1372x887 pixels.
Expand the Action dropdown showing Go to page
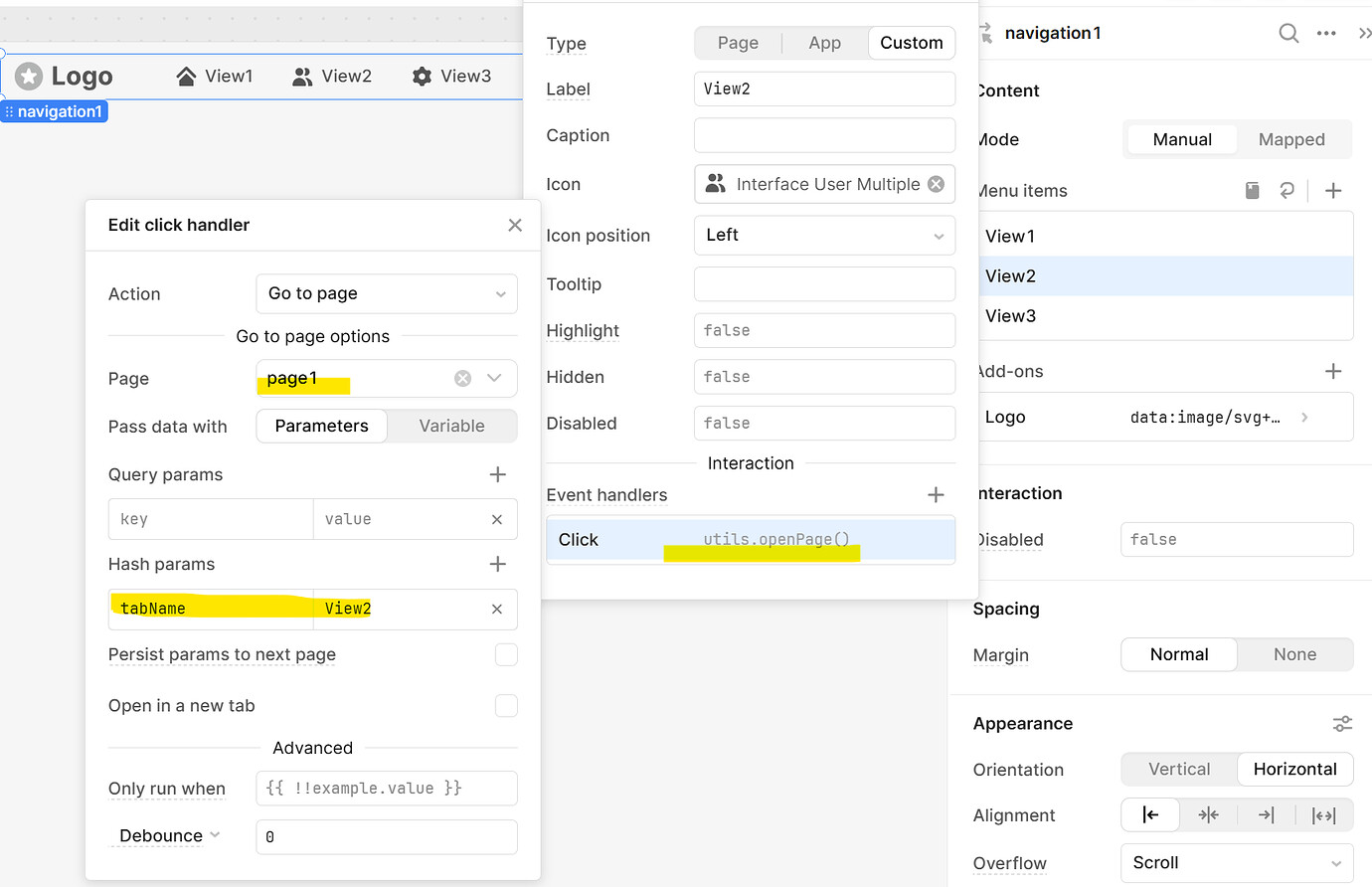click(x=387, y=293)
